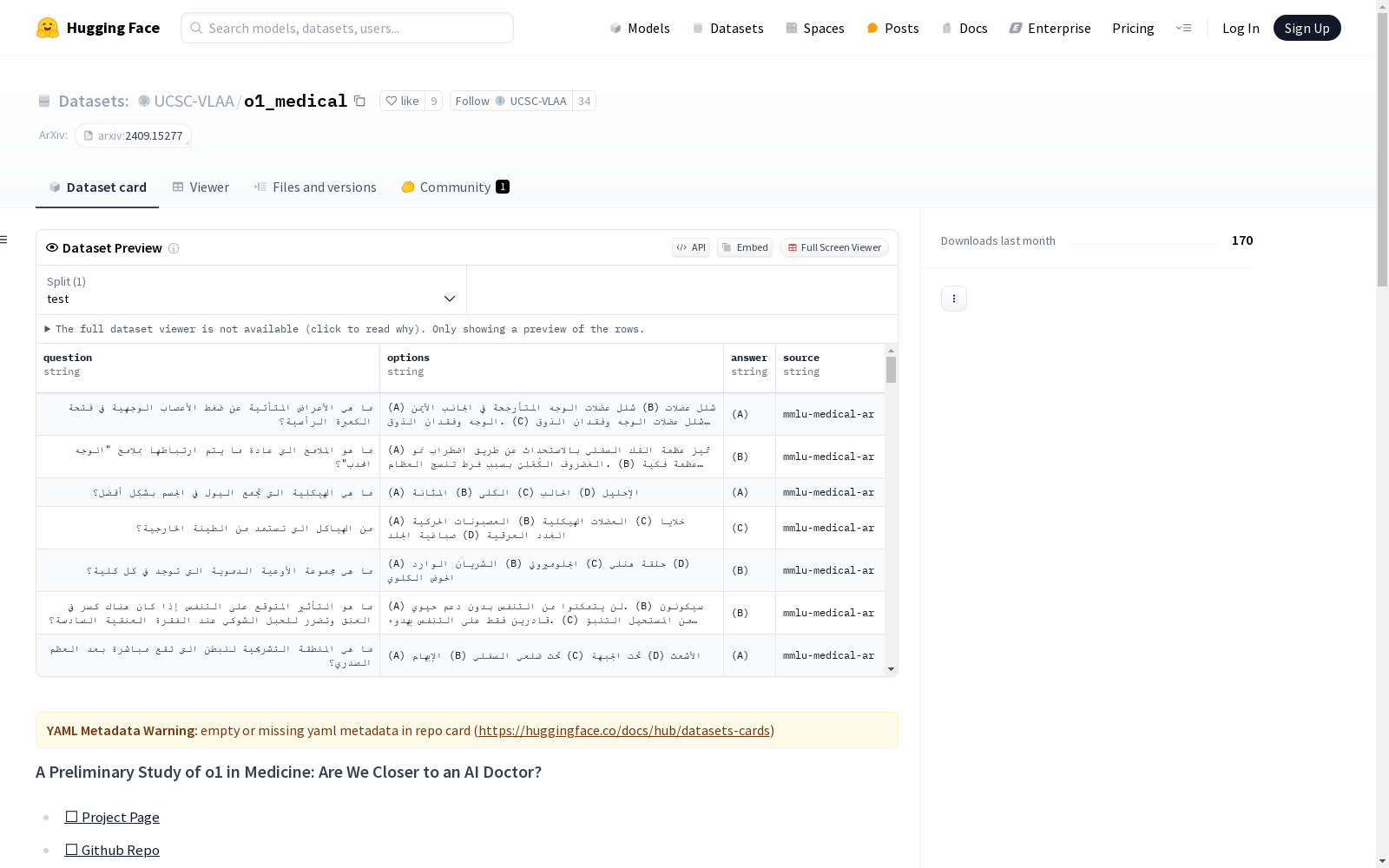Open the Project Page link
Image resolution: width=1389 pixels, height=868 pixels.
coord(112,818)
